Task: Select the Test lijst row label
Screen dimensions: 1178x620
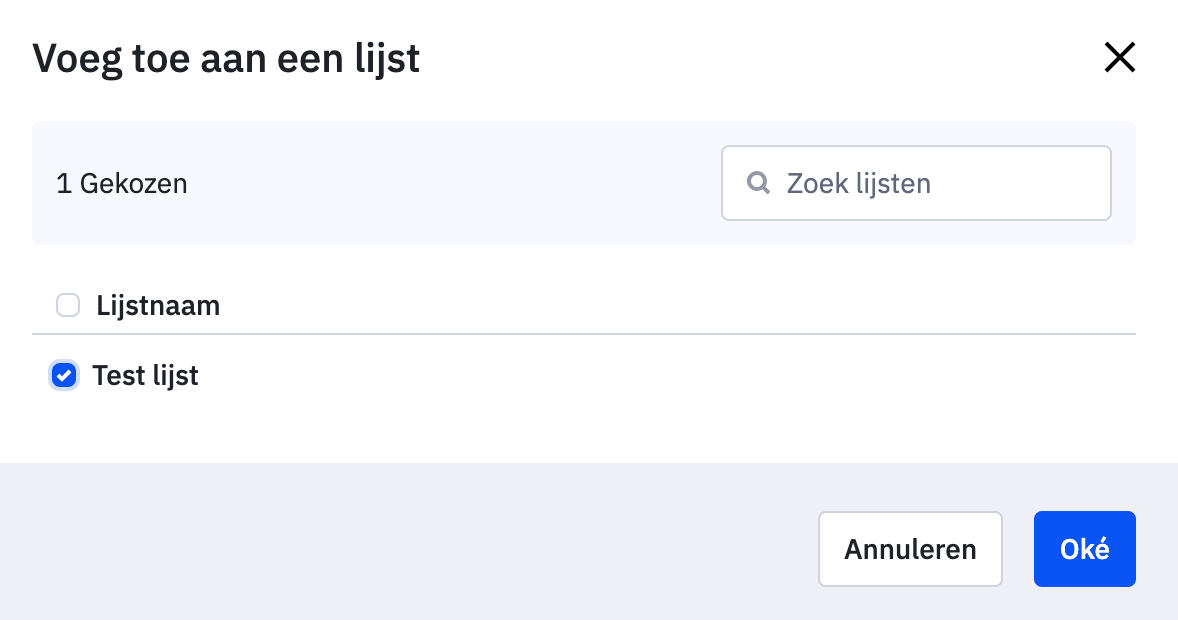Action: pos(145,375)
